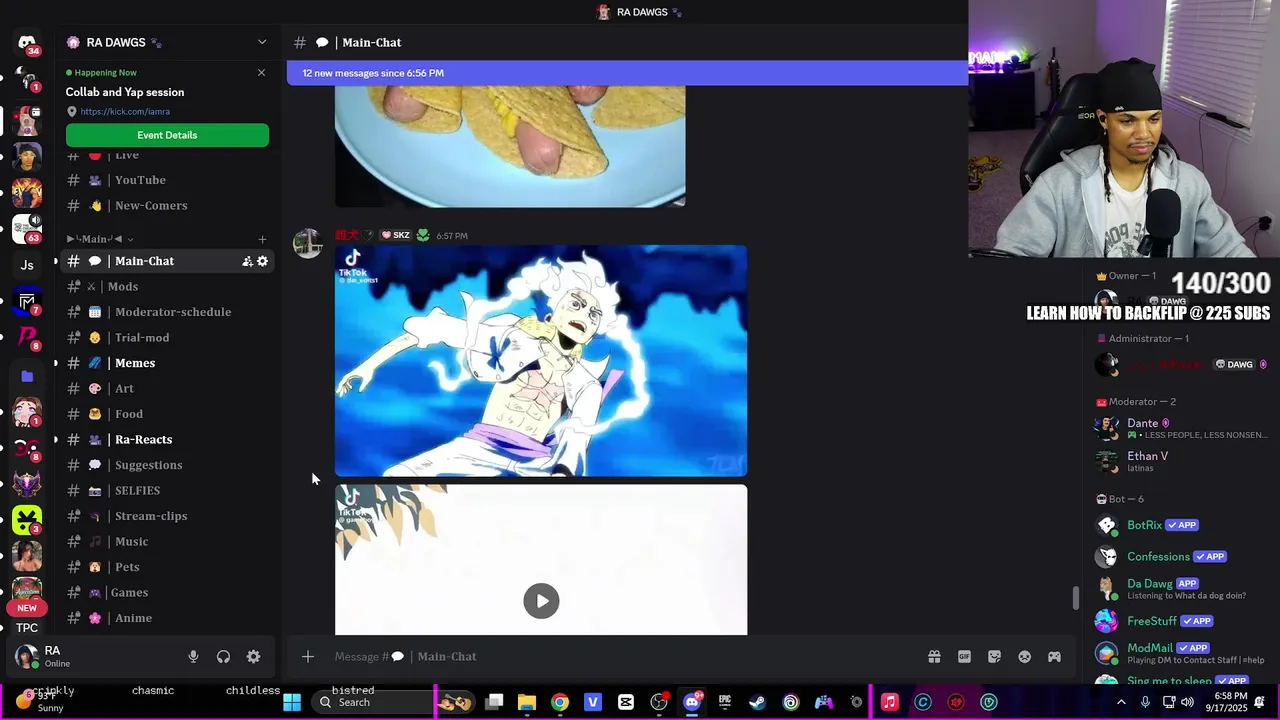Open the Ra-Reacts channel
The width and height of the screenshot is (1280, 720).
pos(166,440)
